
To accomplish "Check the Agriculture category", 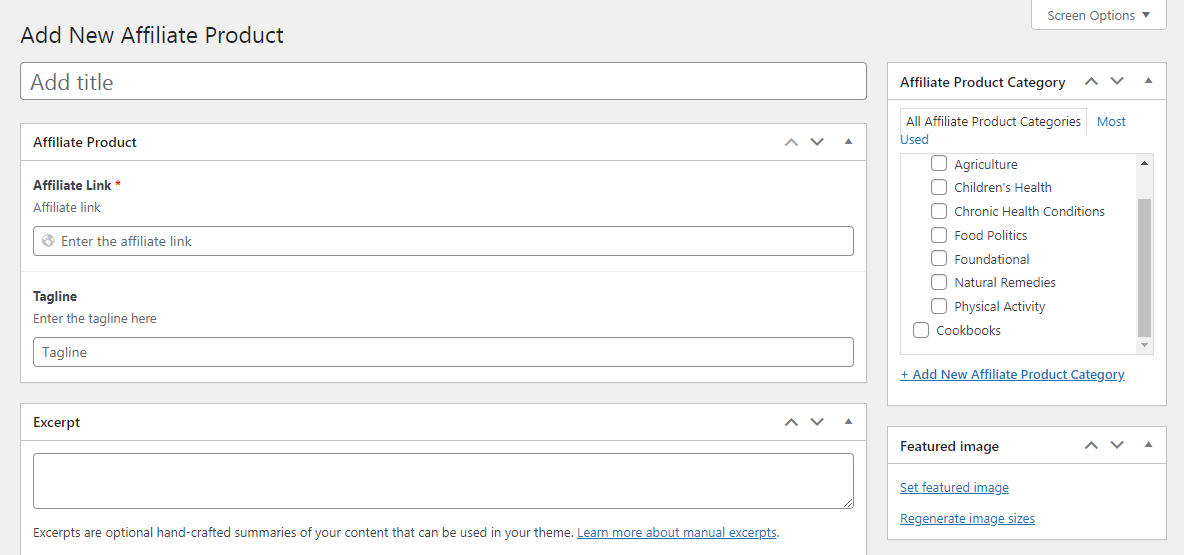I will pos(939,163).
